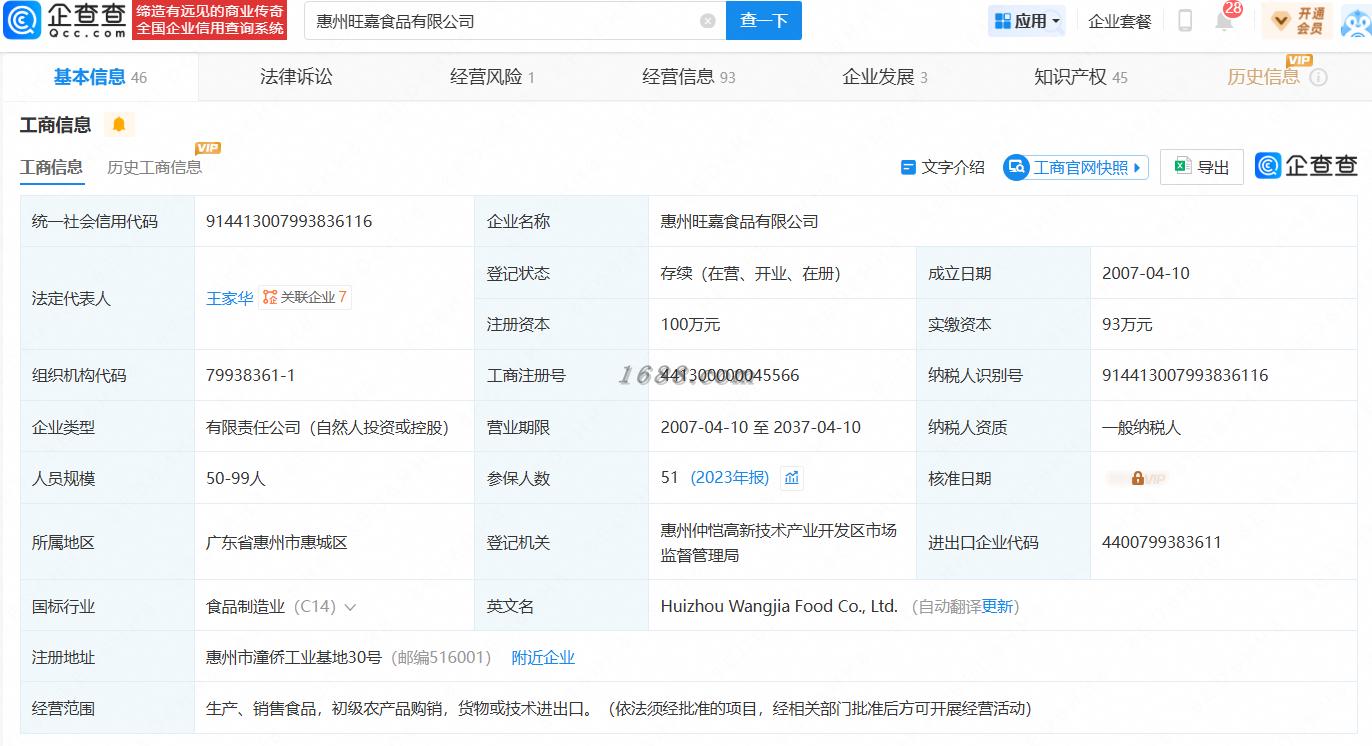The image size is (1372, 746).
Task: Click the info icon next to 历史信息
Action: tap(1318, 77)
